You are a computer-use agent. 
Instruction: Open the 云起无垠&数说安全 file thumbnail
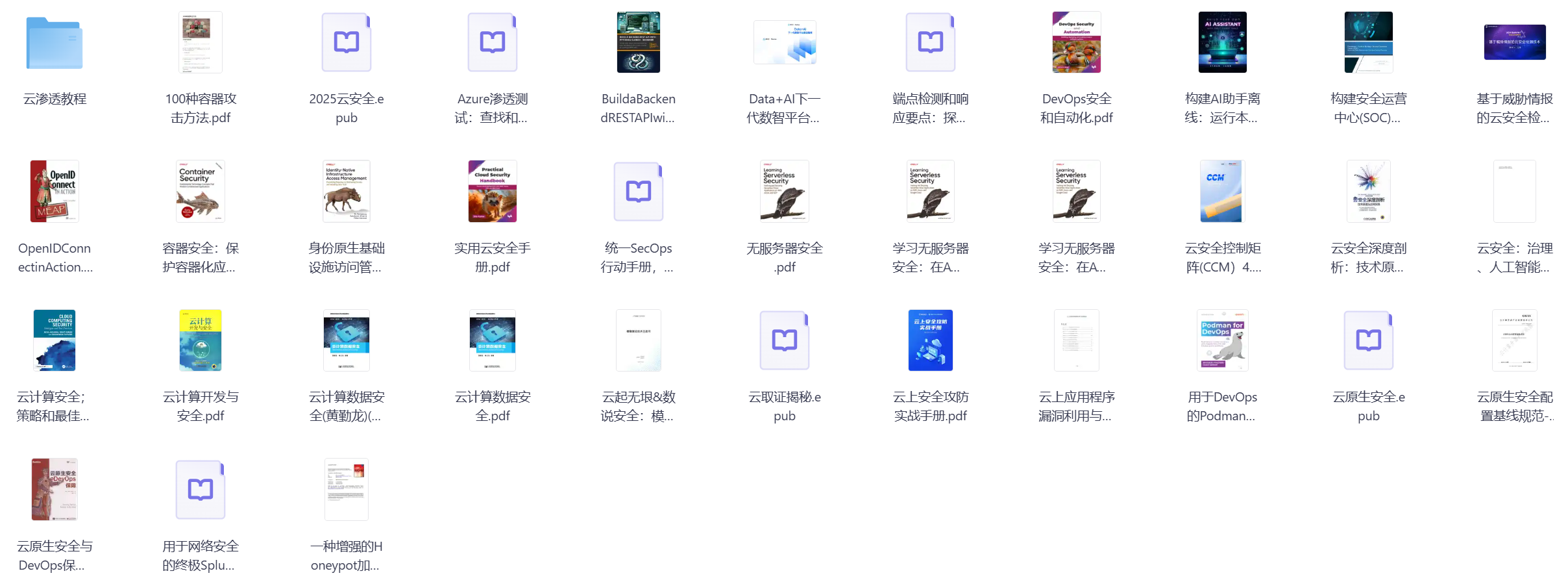pyautogui.click(x=639, y=340)
